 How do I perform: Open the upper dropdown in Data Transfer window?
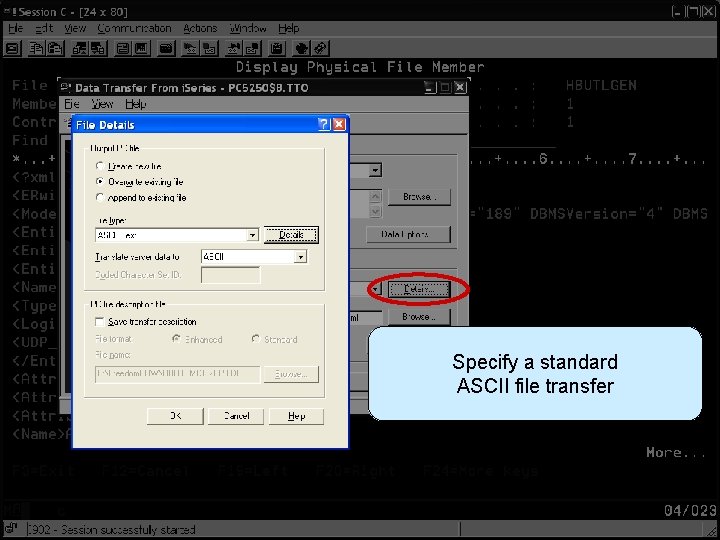(375, 170)
